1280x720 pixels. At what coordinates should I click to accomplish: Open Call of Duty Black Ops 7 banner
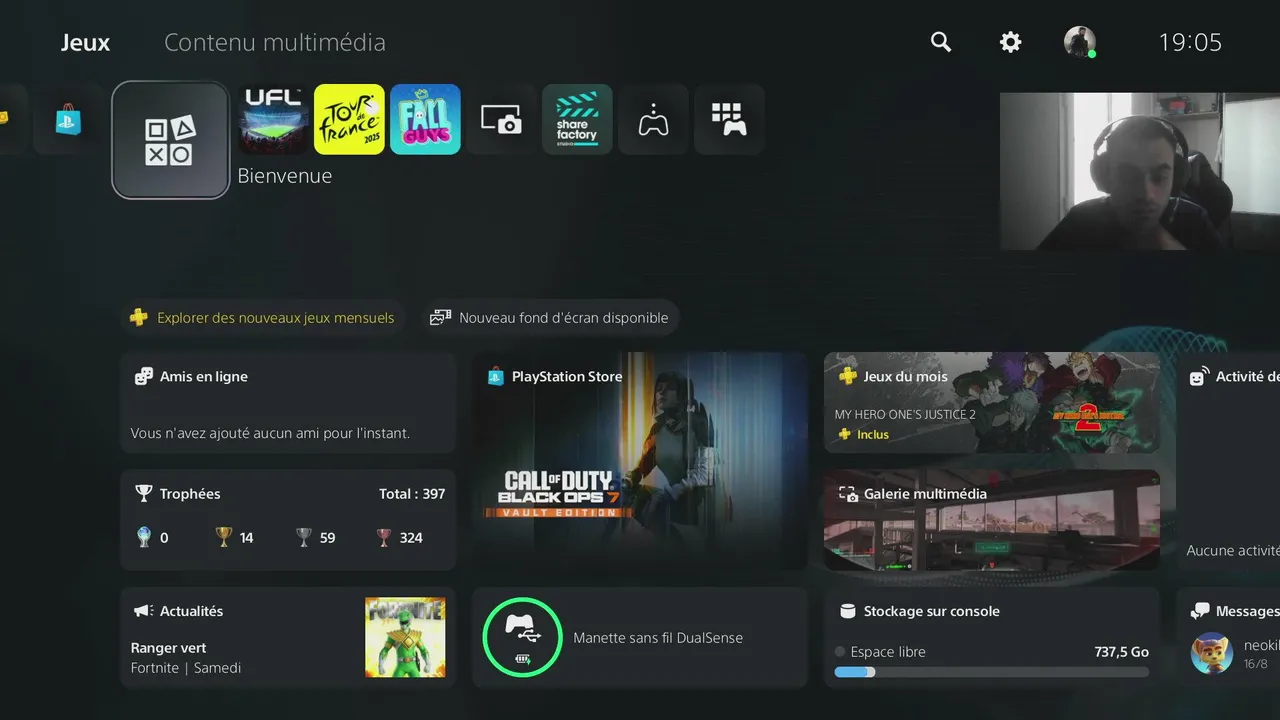(x=640, y=461)
